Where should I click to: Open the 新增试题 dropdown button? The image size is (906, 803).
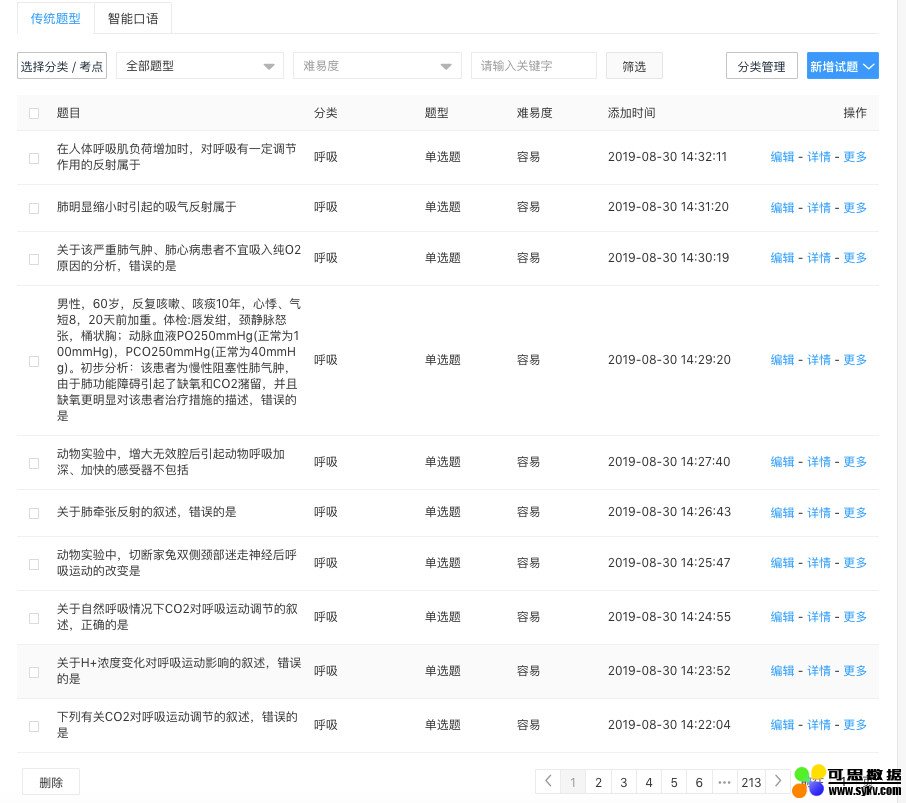point(842,66)
